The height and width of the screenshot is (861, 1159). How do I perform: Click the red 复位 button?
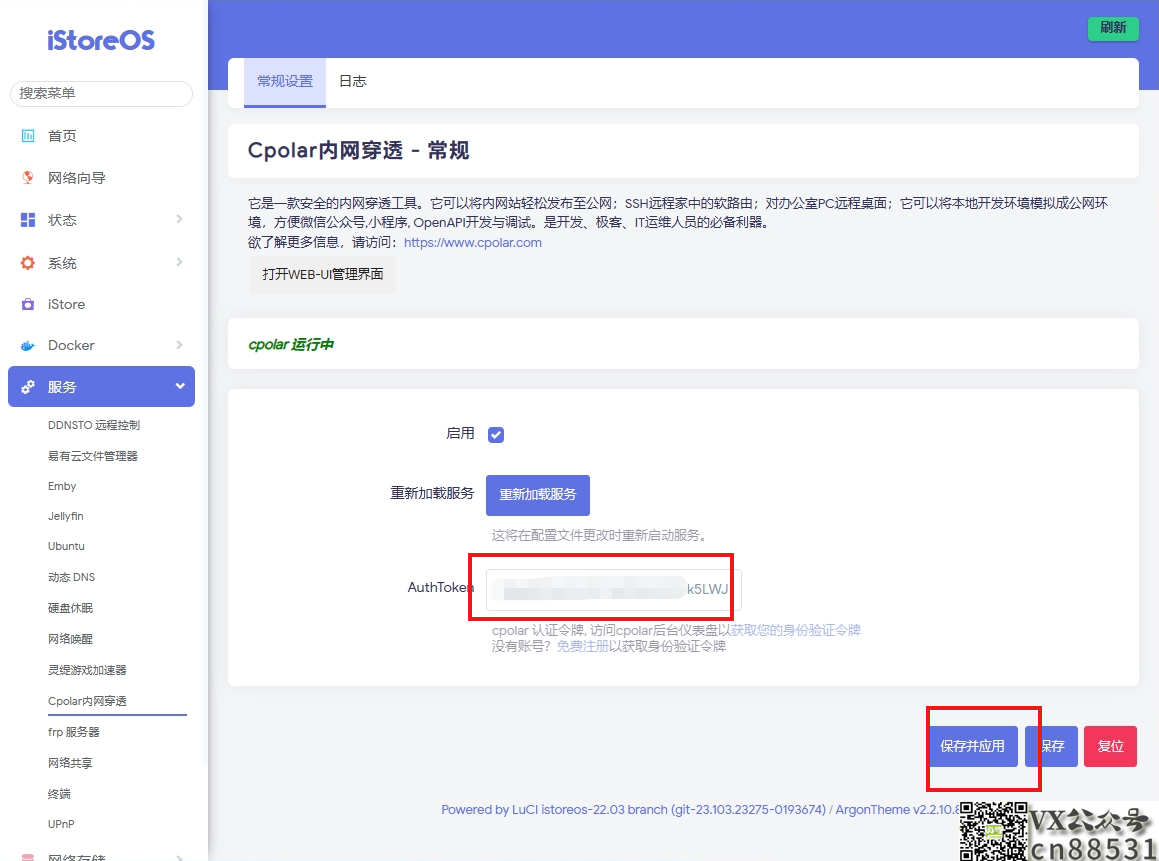point(1110,746)
